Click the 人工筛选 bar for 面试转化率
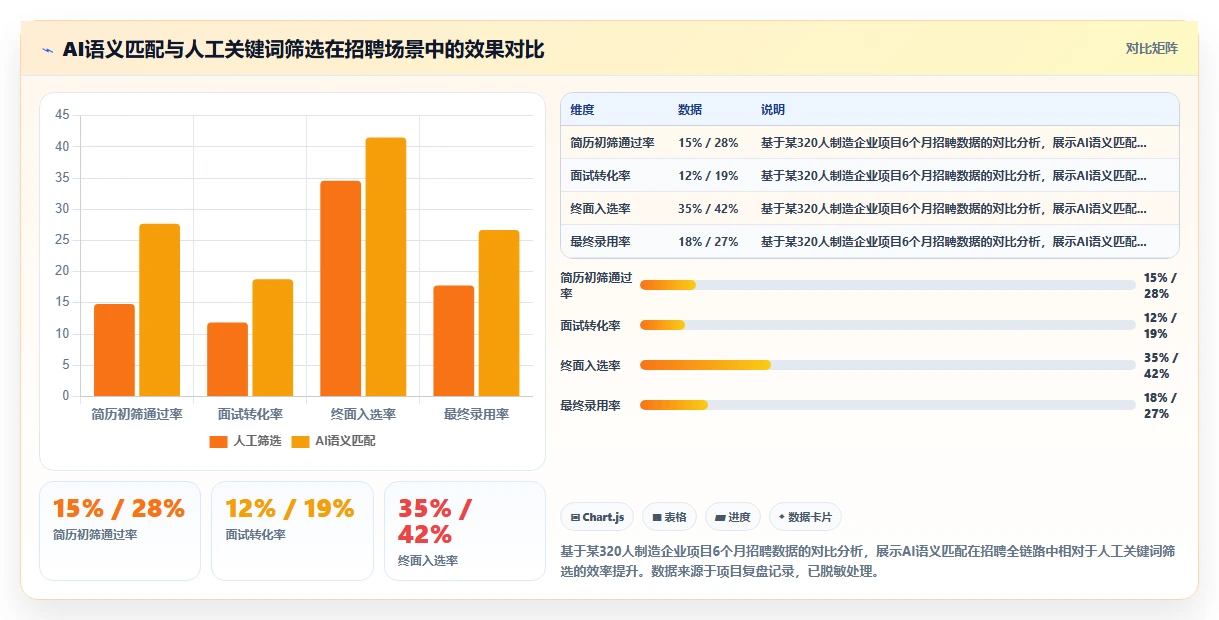The width and height of the screenshot is (1219, 620). point(227,359)
